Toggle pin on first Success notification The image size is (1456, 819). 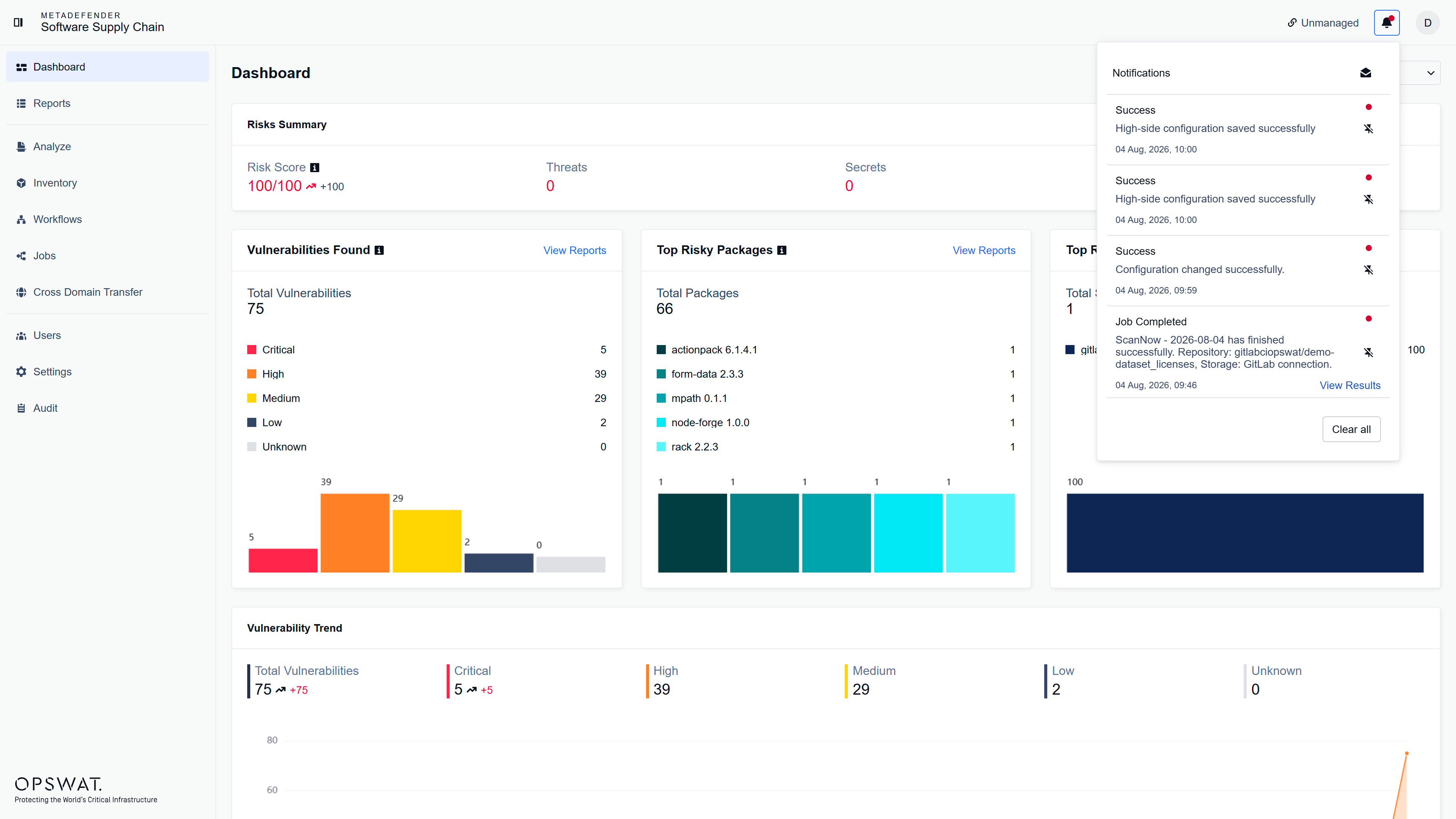(1368, 129)
